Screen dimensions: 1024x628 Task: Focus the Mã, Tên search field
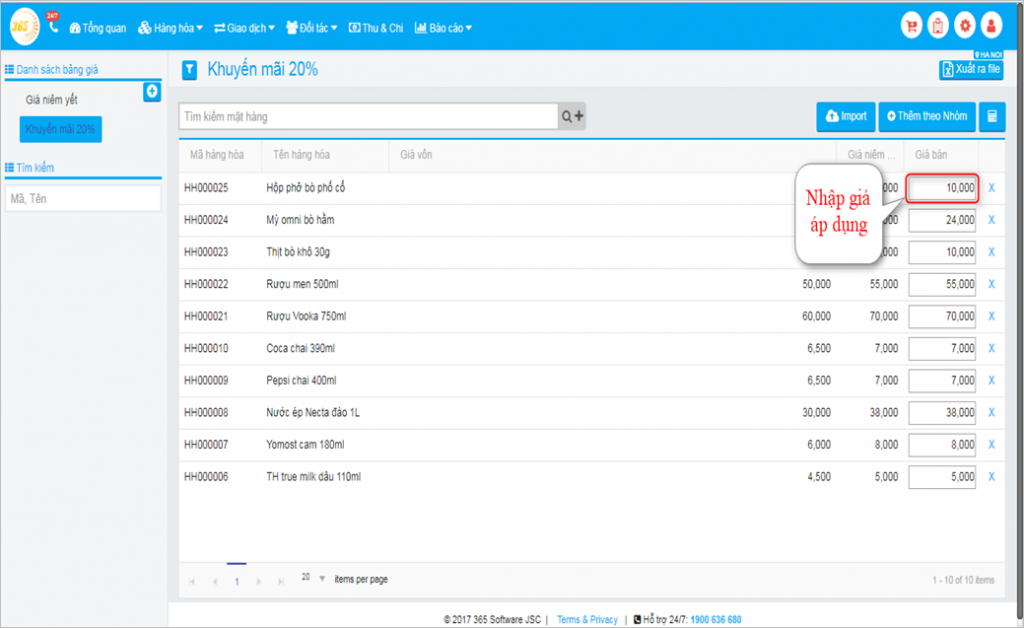point(83,198)
